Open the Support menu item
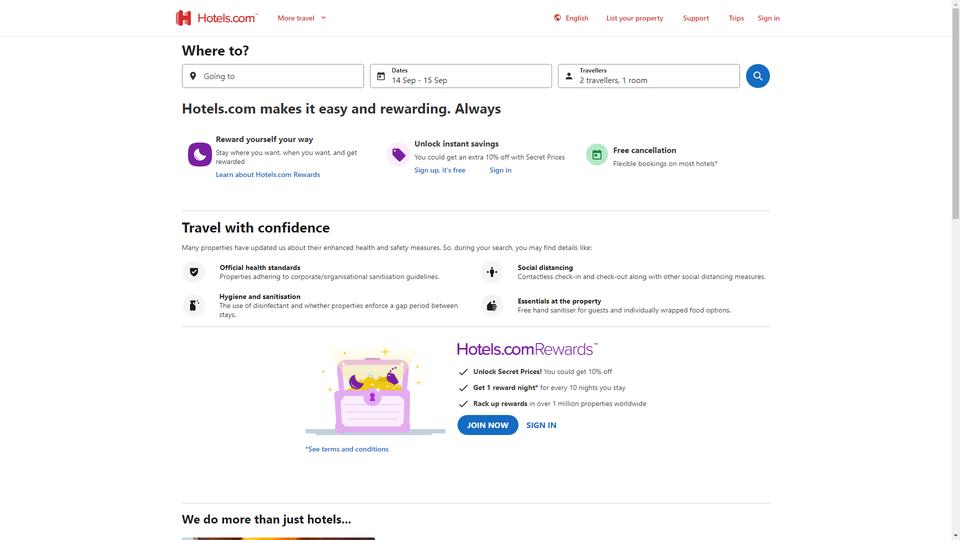The height and width of the screenshot is (540, 960). 696,18
